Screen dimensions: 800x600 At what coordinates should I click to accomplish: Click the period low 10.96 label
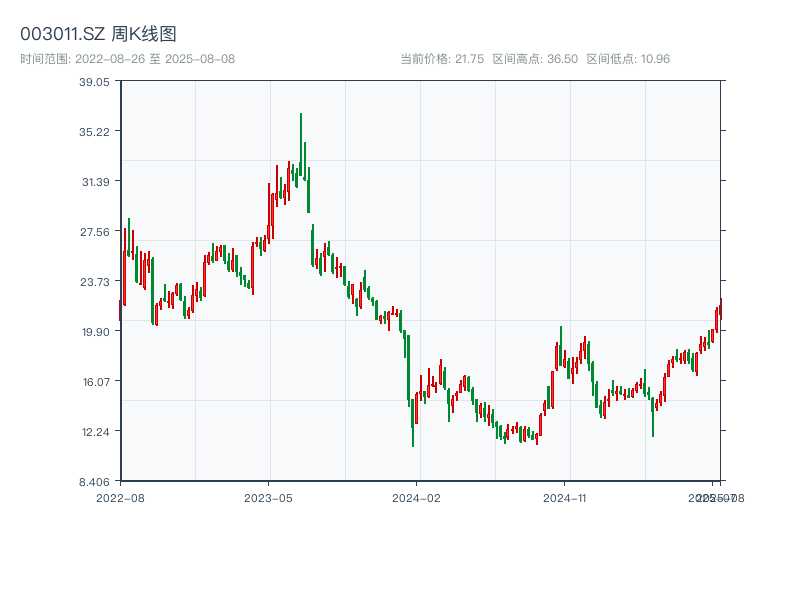pos(628,59)
